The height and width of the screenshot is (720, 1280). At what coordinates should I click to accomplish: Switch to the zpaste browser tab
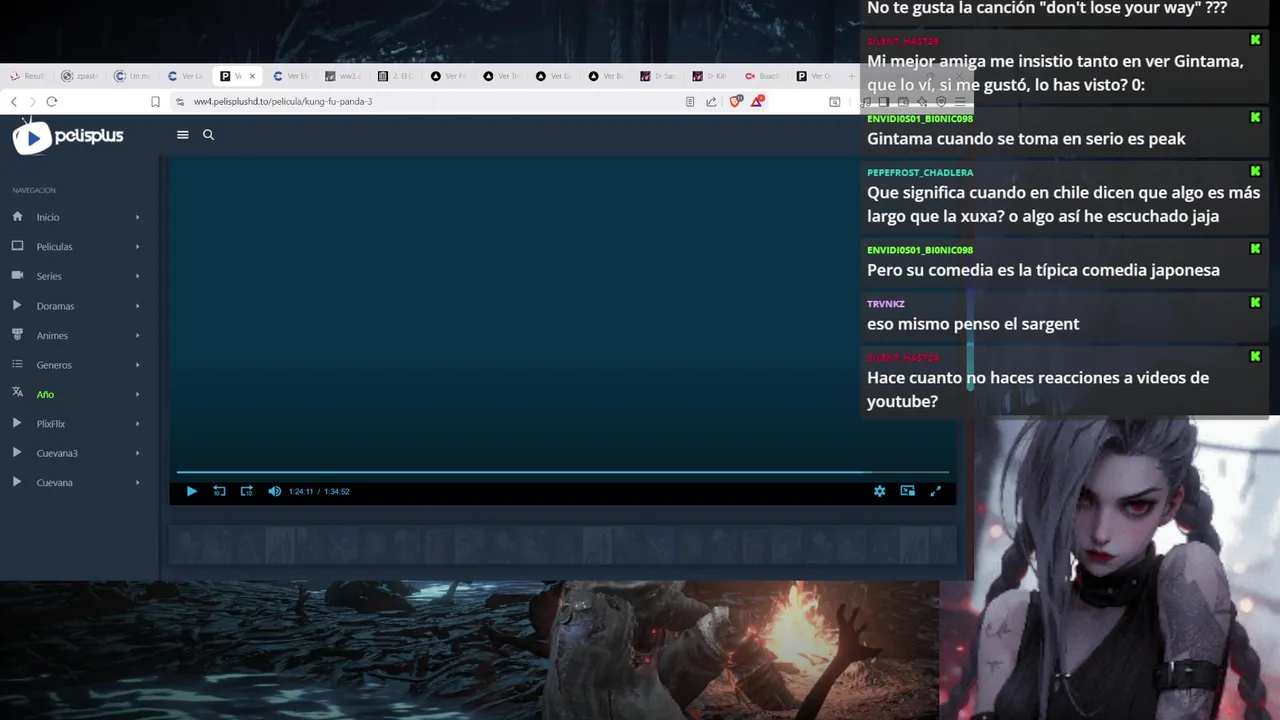(80, 76)
